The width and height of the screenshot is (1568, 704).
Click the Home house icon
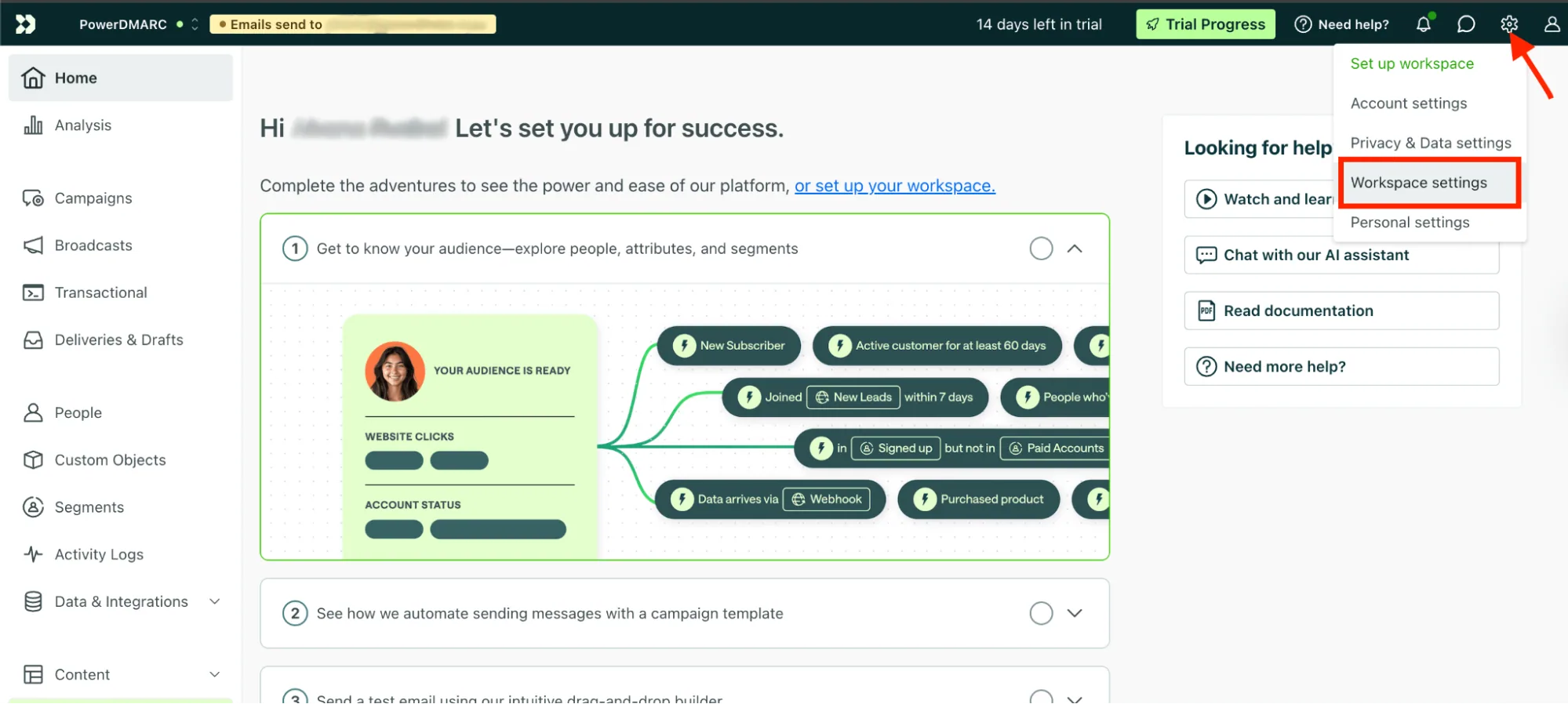pyautogui.click(x=33, y=78)
